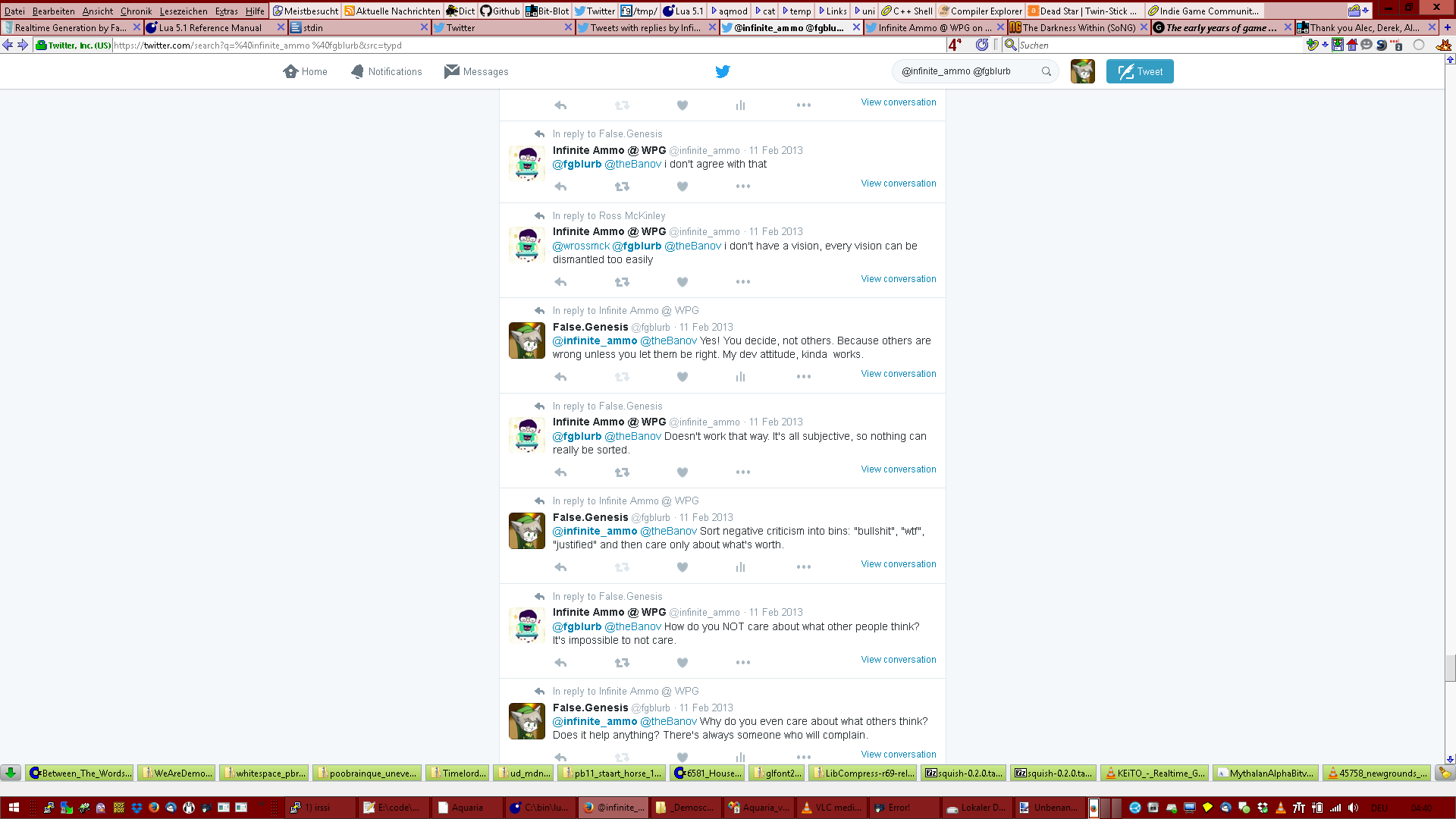The height and width of the screenshot is (819, 1456).
Task: Retweet 'i don't agree with that' tweet
Action: click(x=622, y=187)
